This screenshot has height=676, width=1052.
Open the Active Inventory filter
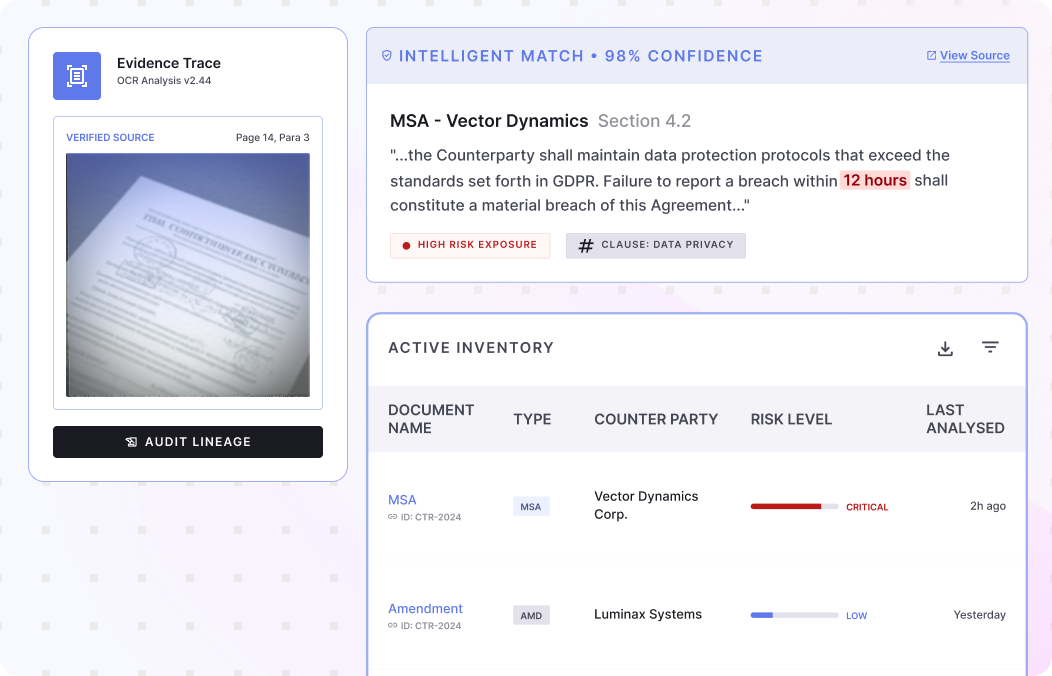pyautogui.click(x=990, y=347)
